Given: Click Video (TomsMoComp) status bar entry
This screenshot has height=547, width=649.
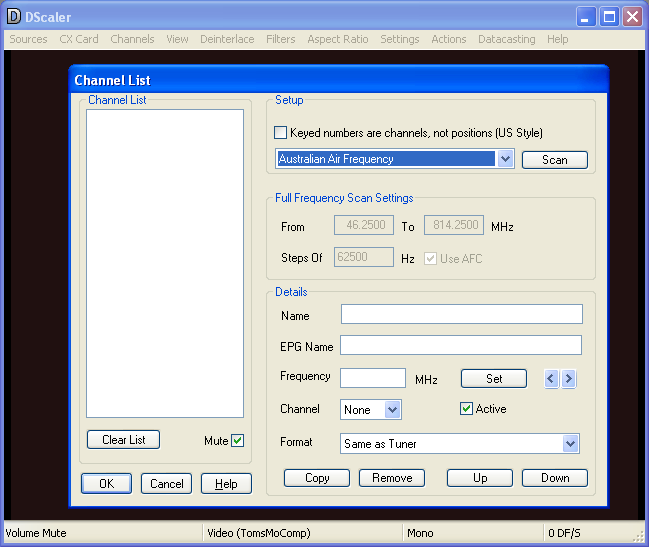Looking at the screenshot, I should [x=259, y=533].
